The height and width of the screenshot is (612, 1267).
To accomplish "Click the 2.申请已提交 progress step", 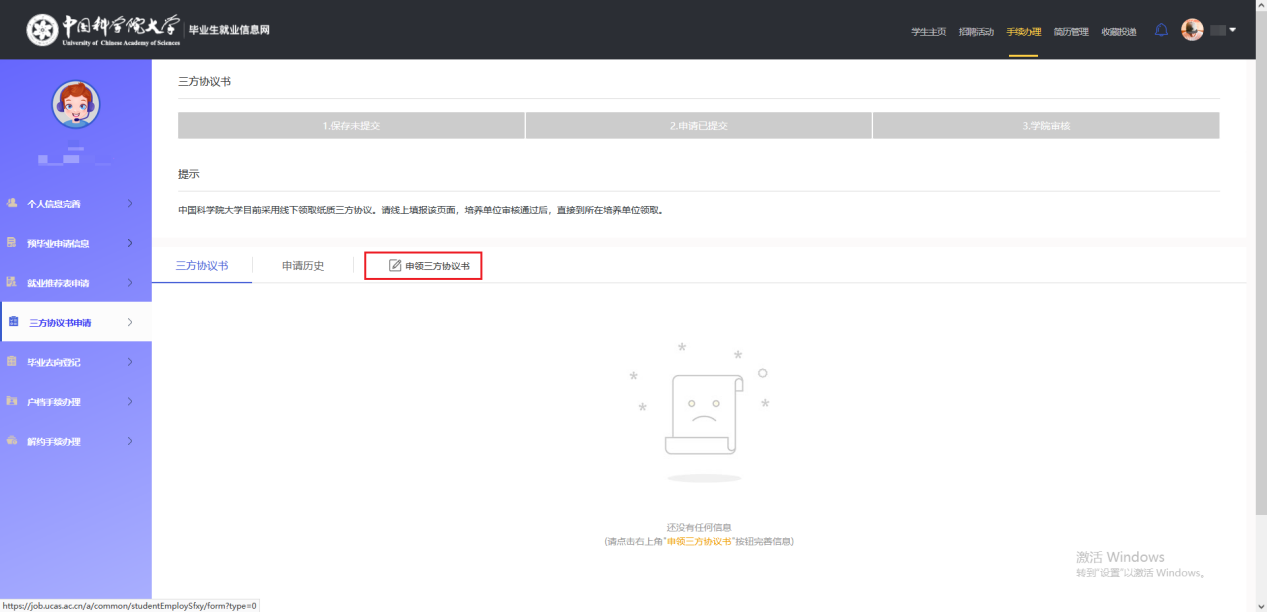I will (x=698, y=126).
